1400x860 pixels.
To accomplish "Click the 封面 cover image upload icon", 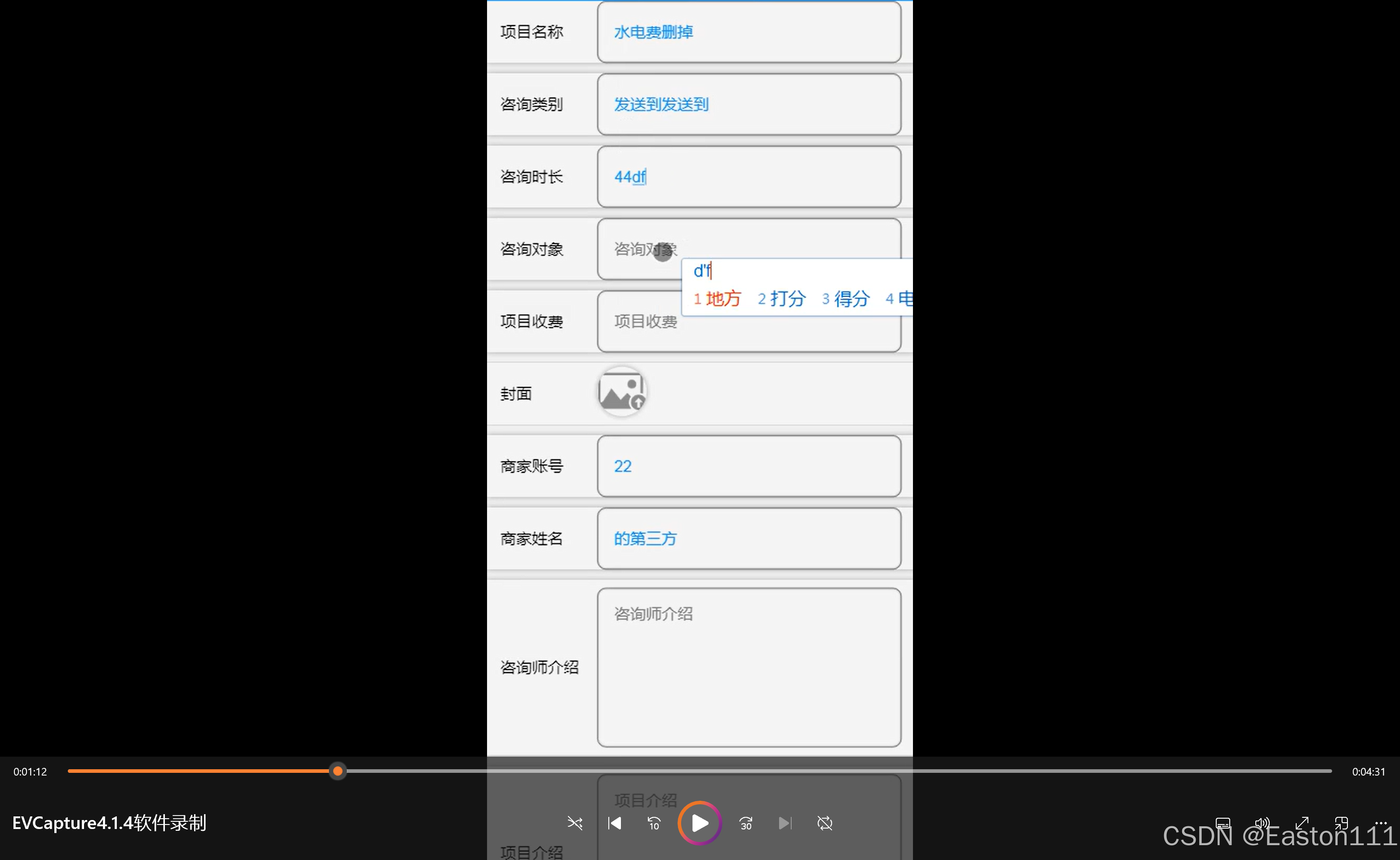I will click(621, 391).
